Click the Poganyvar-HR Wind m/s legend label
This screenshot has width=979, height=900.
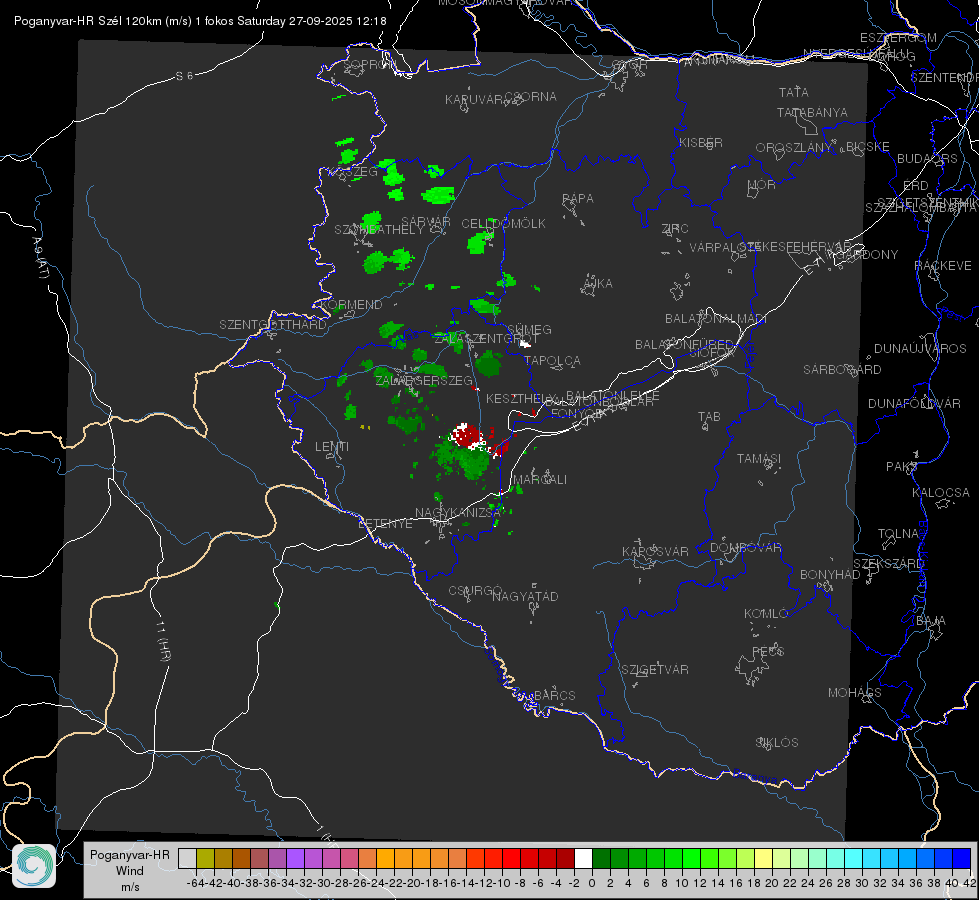tap(130, 871)
